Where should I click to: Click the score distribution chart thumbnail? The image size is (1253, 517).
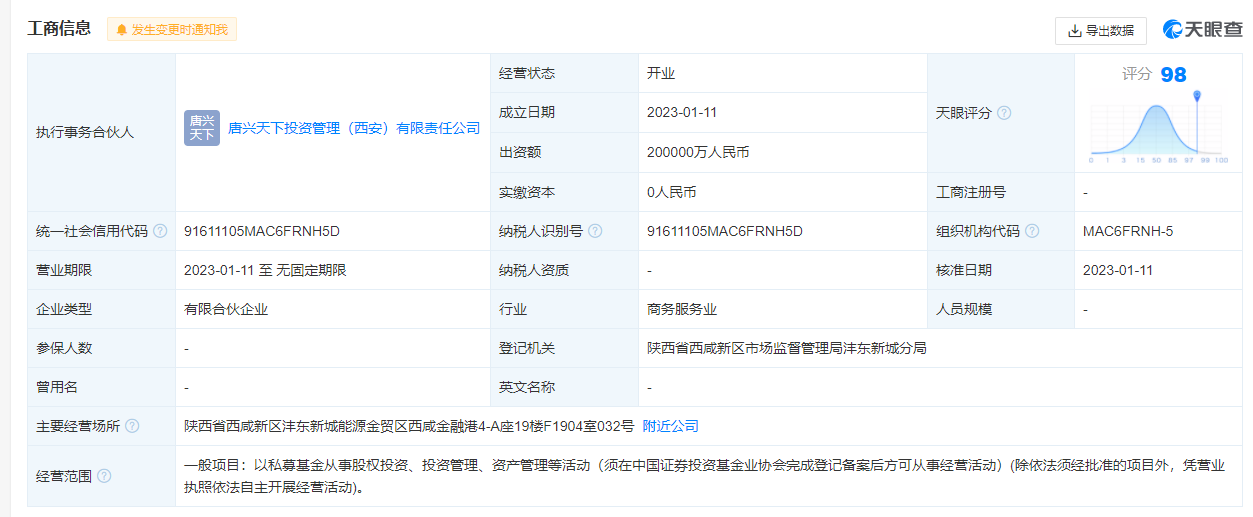(1159, 128)
